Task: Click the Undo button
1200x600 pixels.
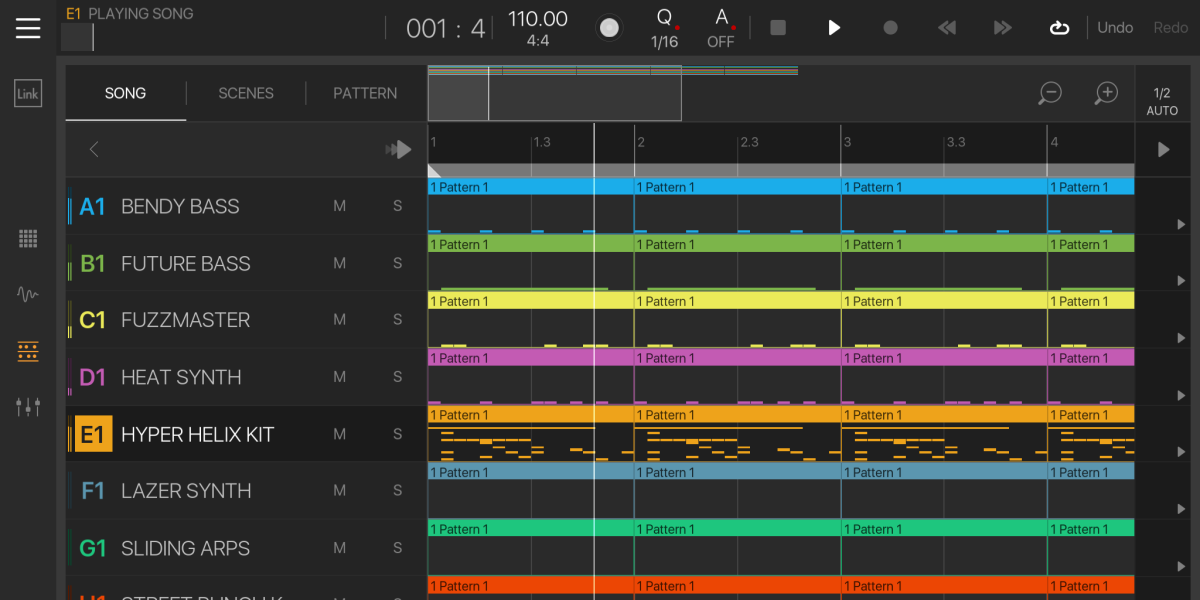Action: click(1115, 28)
